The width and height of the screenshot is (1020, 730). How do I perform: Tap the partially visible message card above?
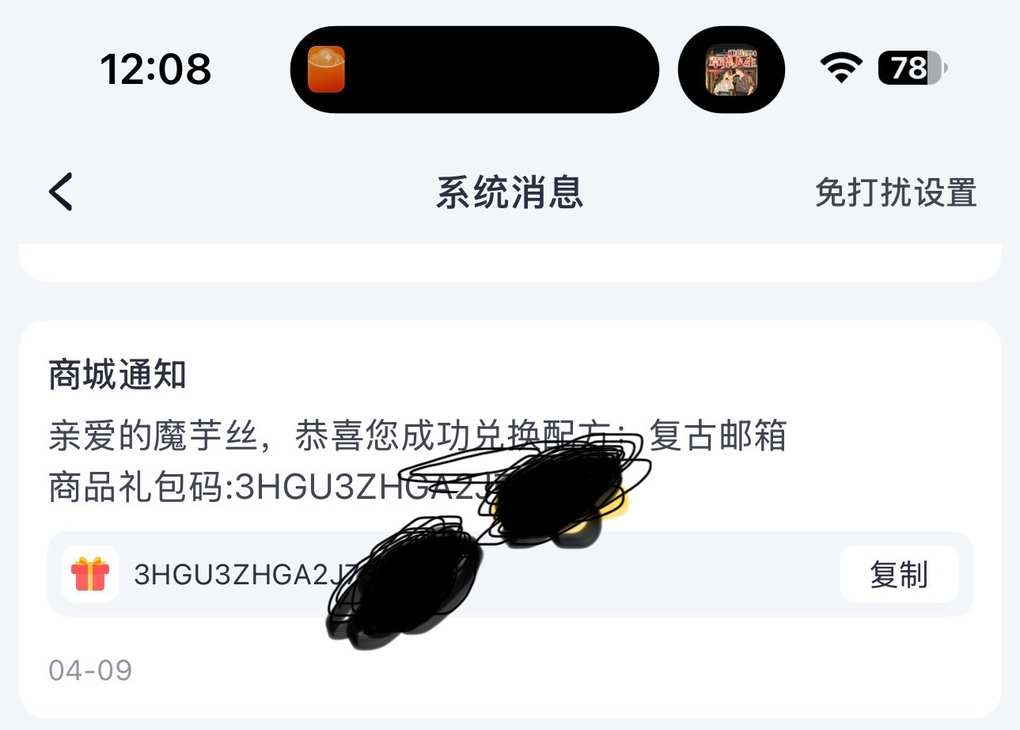pyautogui.click(x=510, y=262)
